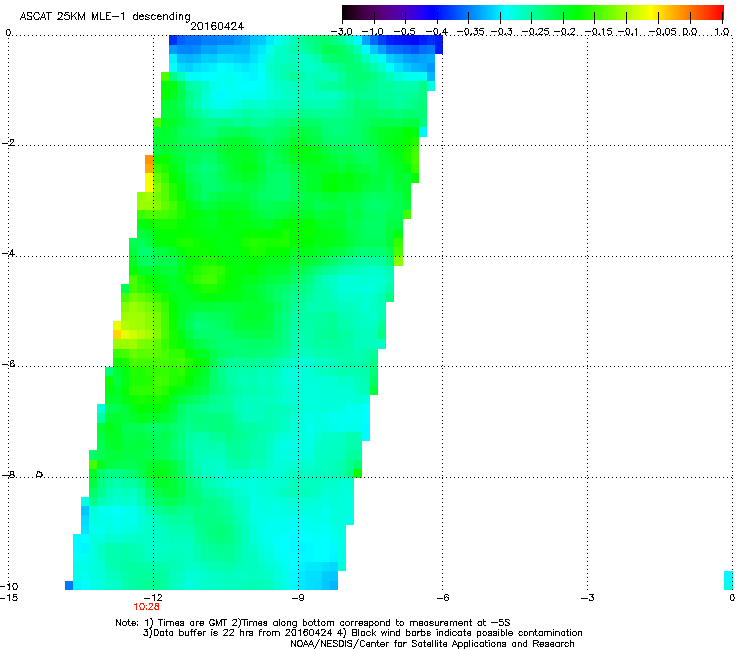Click the NOAA/NESDIS credit line
Viewport: 740px width, 650px height.
pyautogui.click(x=432, y=644)
